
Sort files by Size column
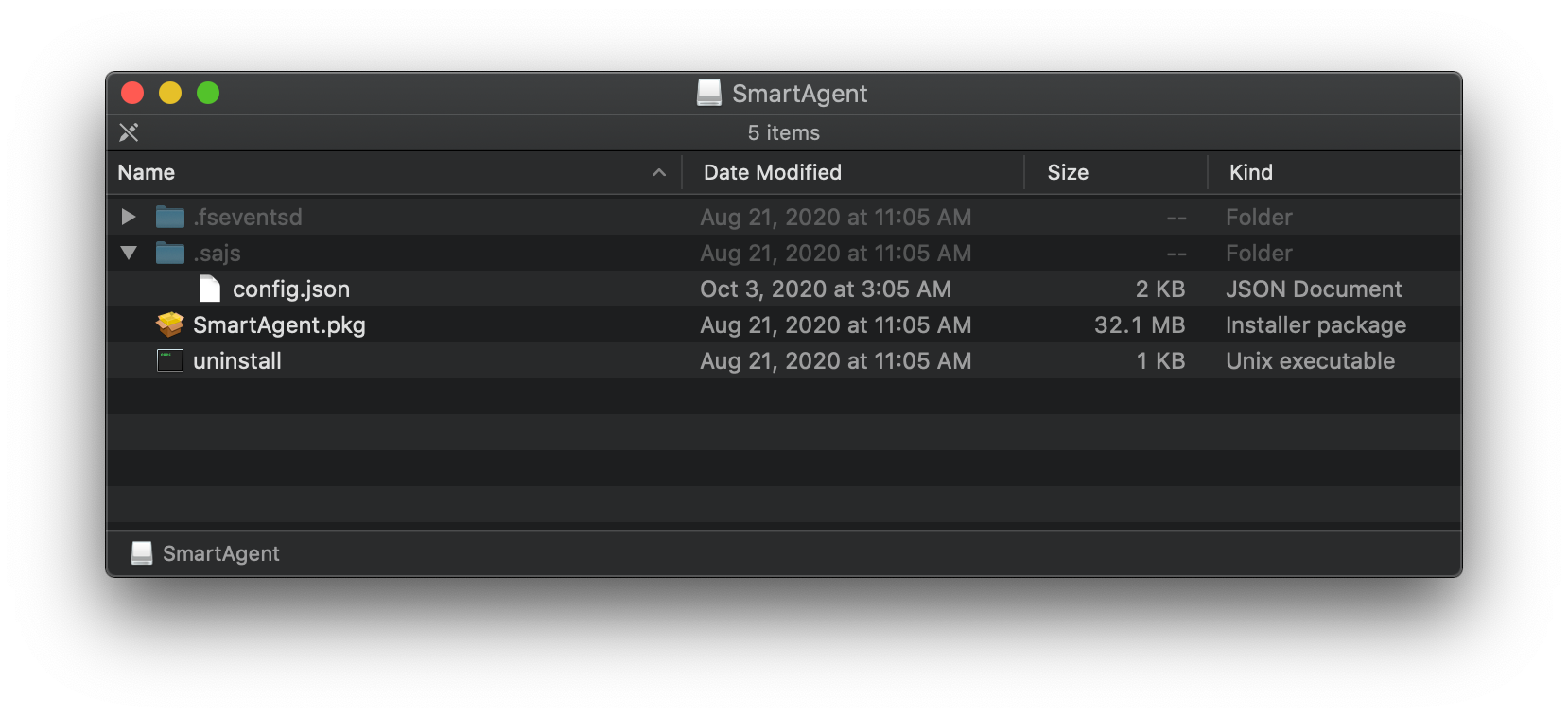(x=1068, y=172)
